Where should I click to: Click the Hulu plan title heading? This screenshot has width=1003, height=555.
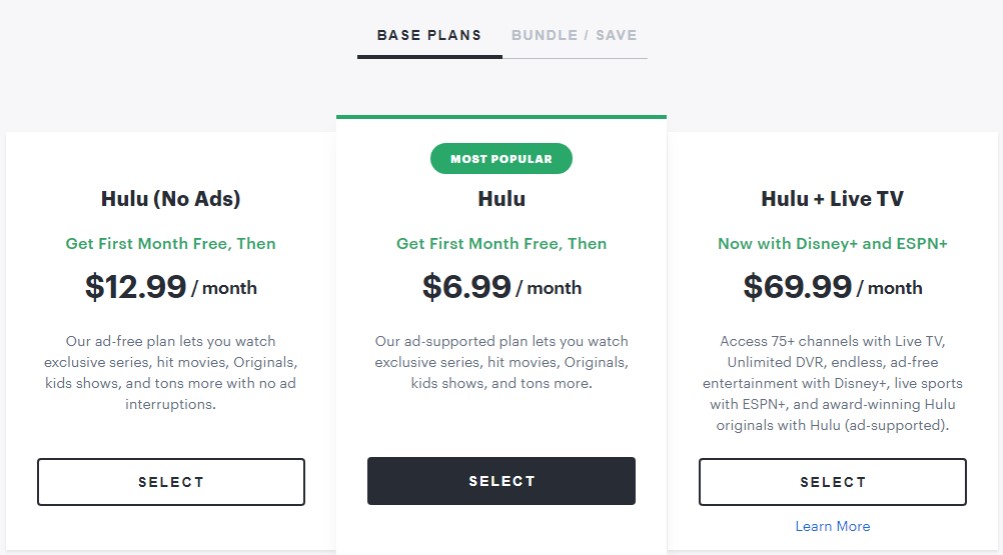502,199
